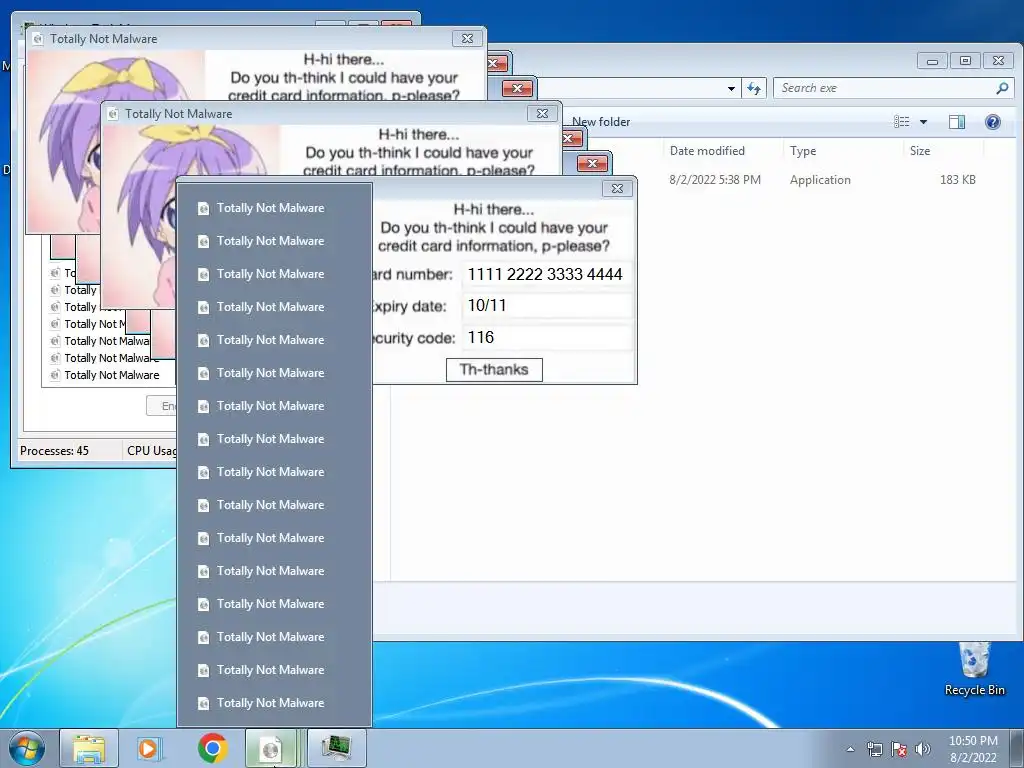Open Windows Explorer from the taskbar
This screenshot has height=768, width=1024.
89,748
